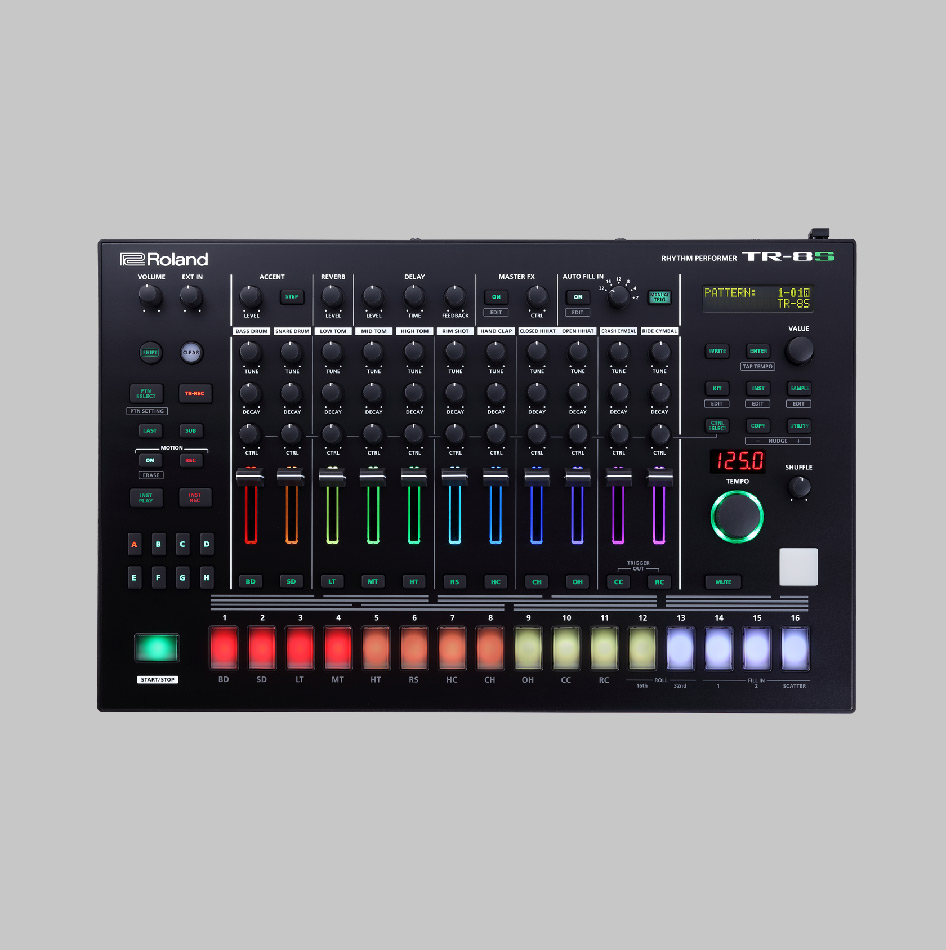The image size is (946, 950).
Task: Click the INST button beside KIT
Action: (x=758, y=388)
